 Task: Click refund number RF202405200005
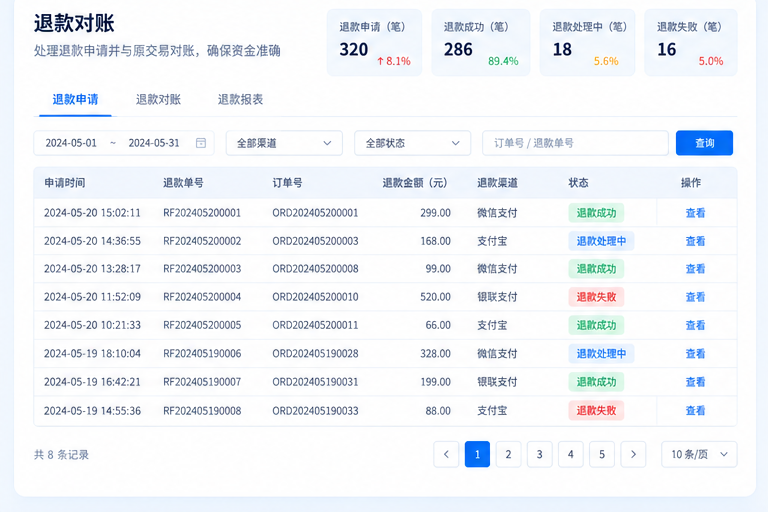202,325
